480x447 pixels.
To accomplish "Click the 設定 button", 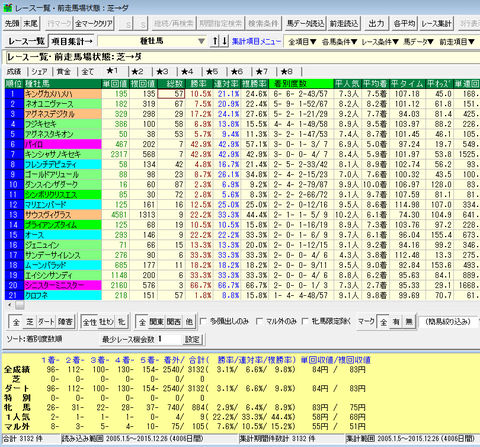I will pyautogui.click(x=192, y=340).
